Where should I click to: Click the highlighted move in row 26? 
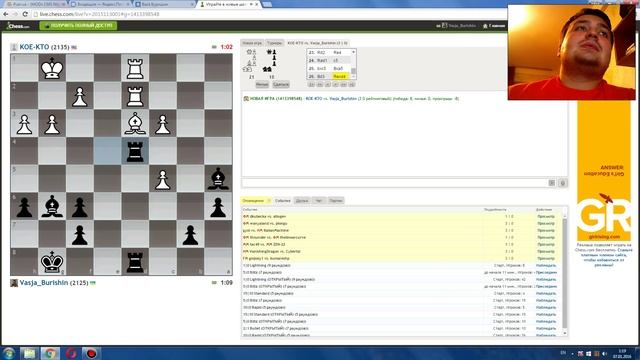[x=340, y=76]
